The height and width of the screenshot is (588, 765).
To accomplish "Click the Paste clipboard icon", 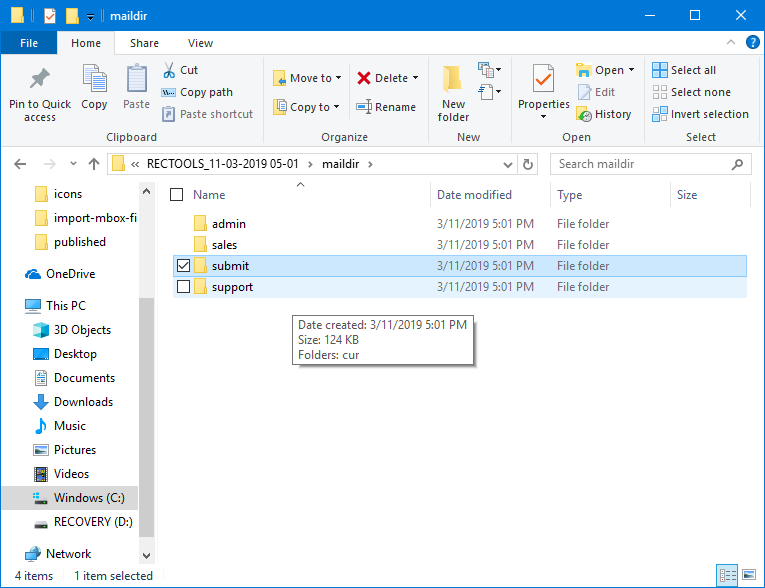I will 137,79.
